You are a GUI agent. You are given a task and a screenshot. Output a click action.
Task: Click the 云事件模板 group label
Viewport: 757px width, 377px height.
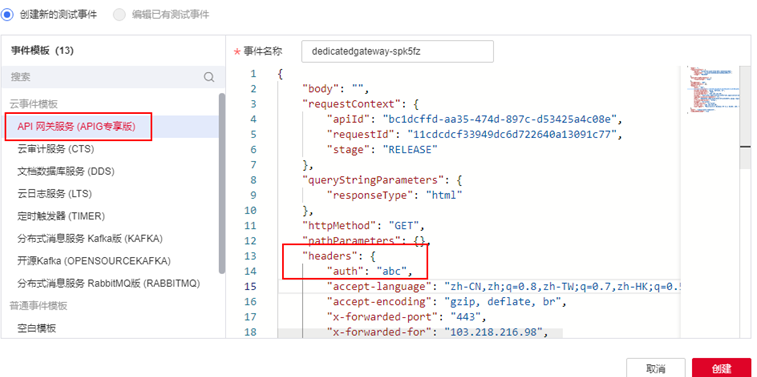[34, 104]
